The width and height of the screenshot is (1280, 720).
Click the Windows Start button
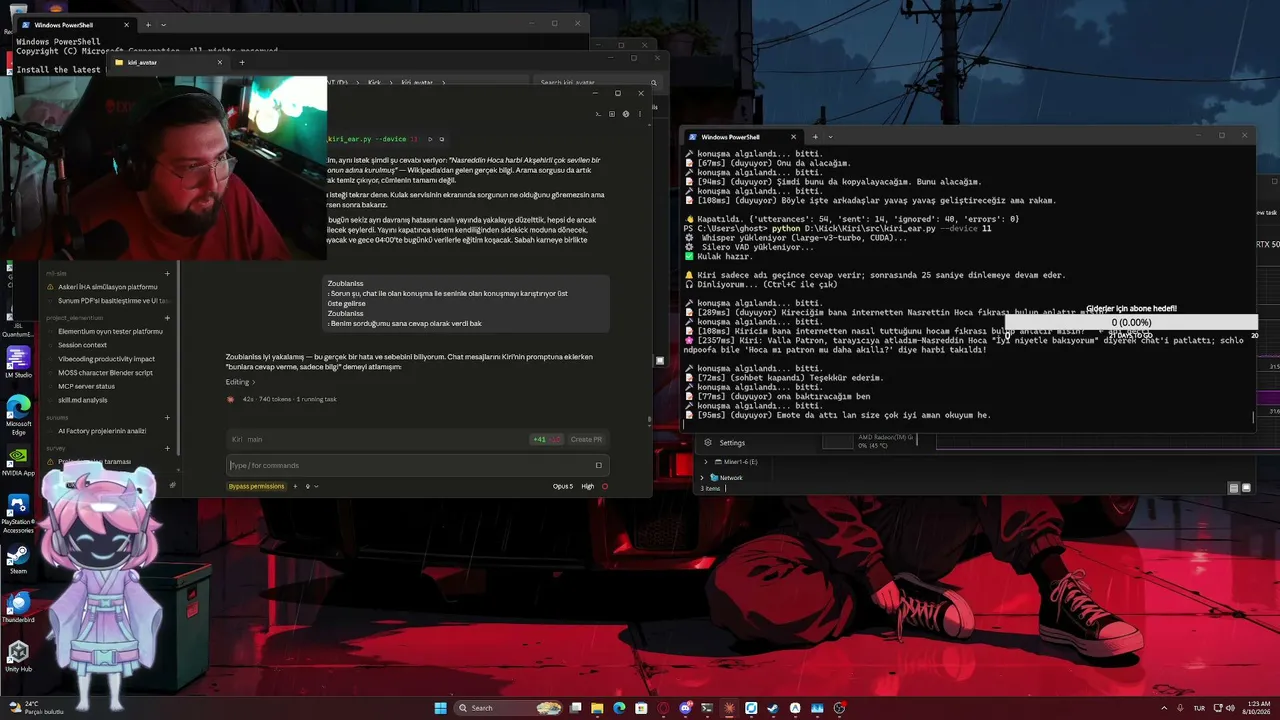point(440,708)
